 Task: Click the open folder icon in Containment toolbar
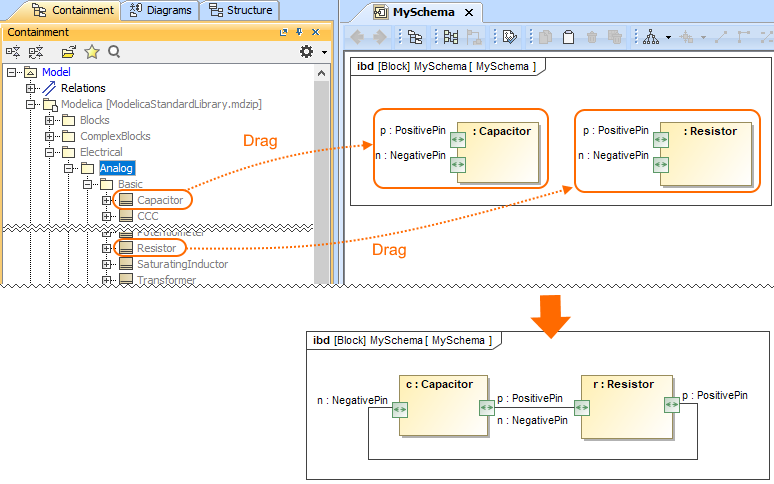(68, 52)
